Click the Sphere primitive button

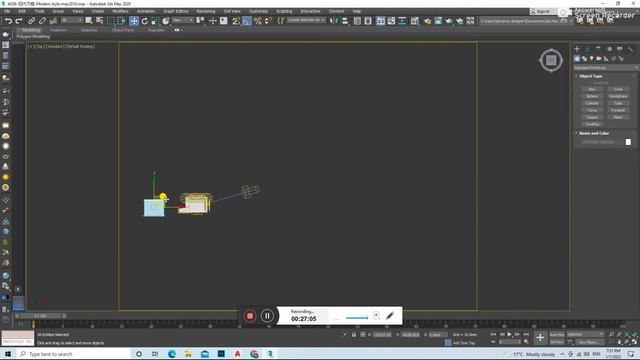pyautogui.click(x=592, y=96)
